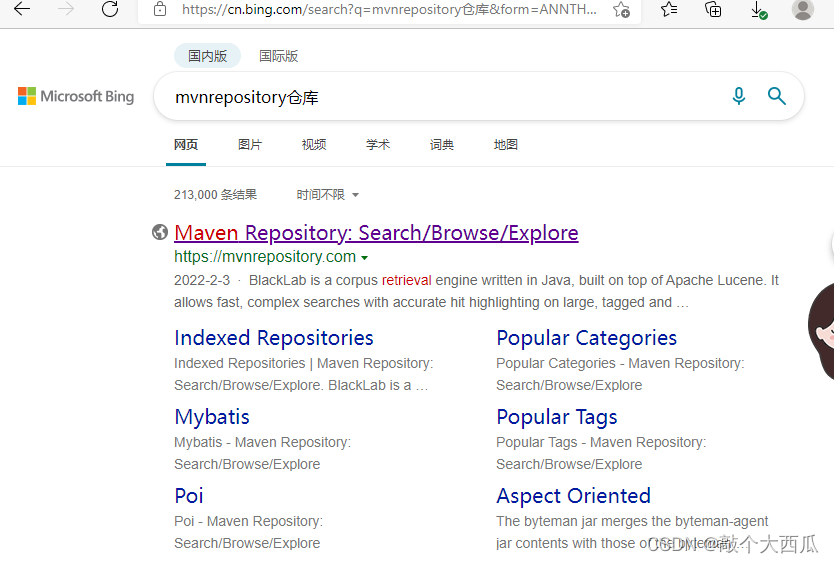The image size is (834, 563).
Task: Open the 学术 tab
Action: tap(378, 145)
